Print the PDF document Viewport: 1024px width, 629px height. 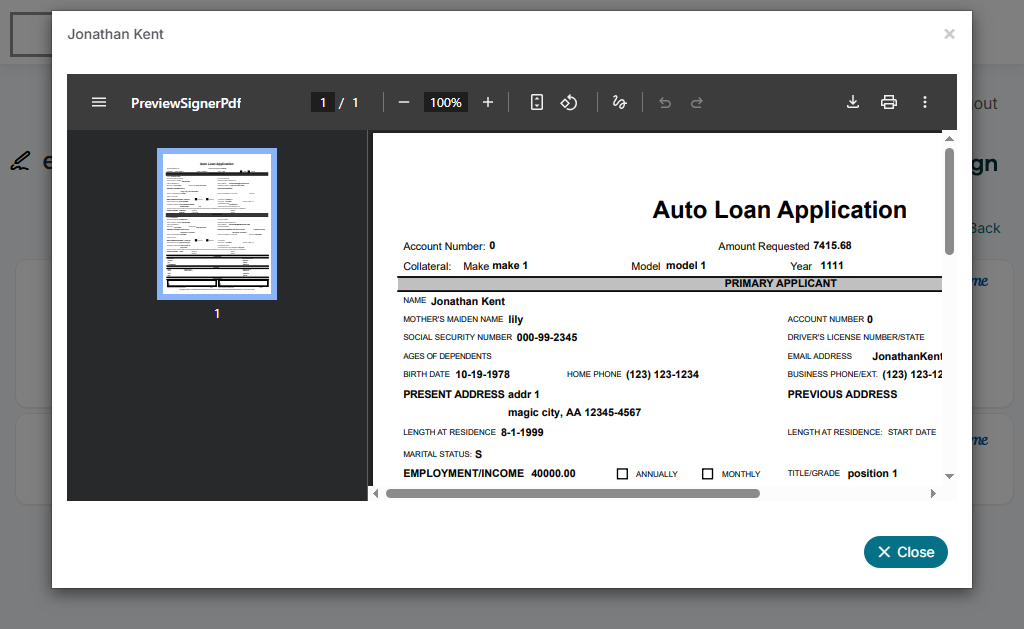click(888, 102)
